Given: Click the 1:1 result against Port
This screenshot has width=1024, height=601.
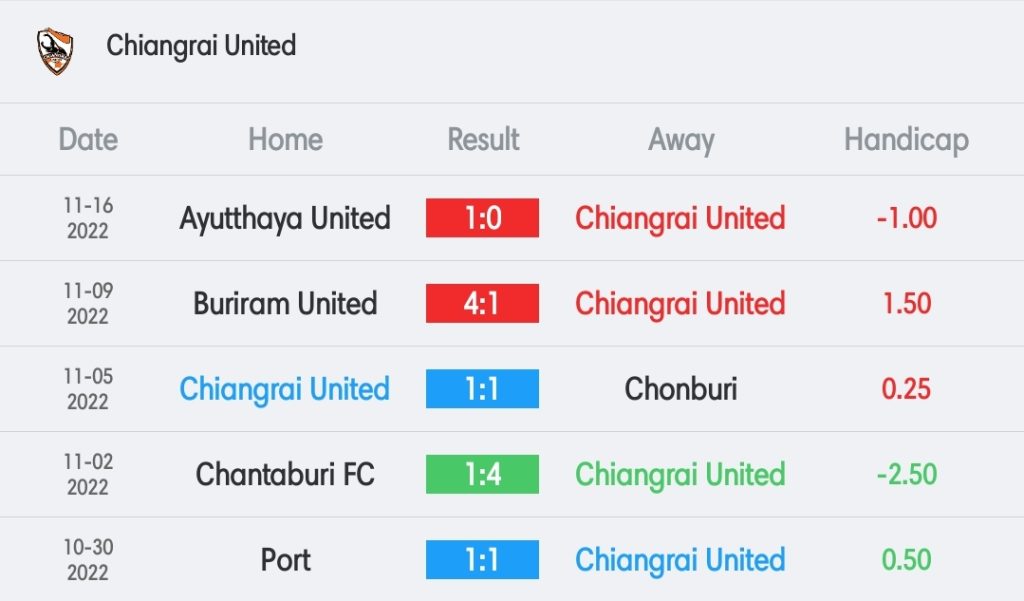Looking at the screenshot, I should (x=483, y=560).
